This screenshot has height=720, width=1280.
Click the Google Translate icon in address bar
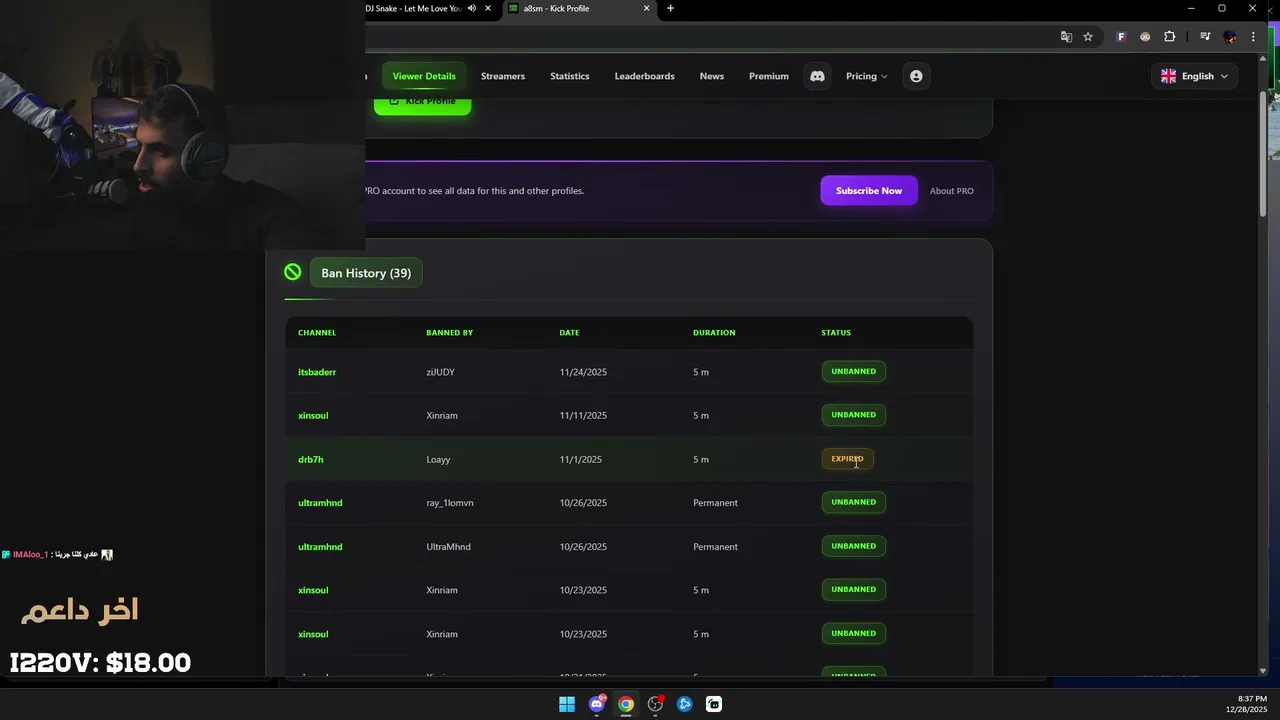(1066, 37)
